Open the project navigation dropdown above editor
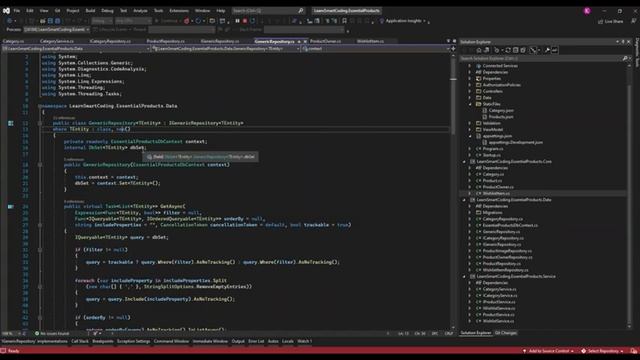This screenshot has width=640, height=360. 76,49
